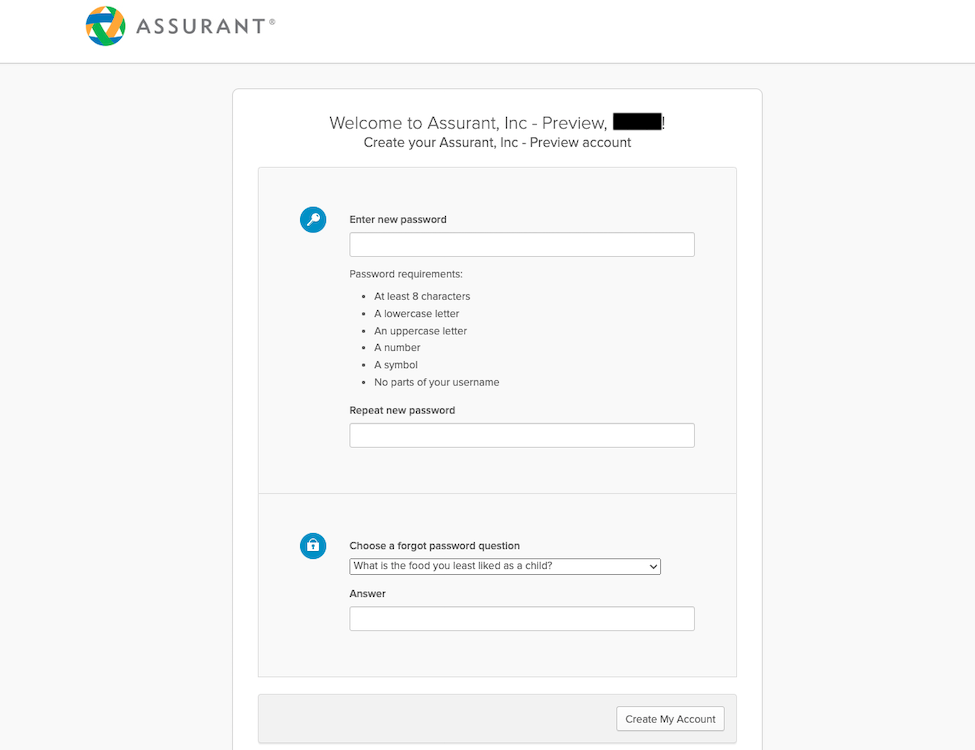The height and width of the screenshot is (750, 975).
Task: Click the blacked-out name in welcome heading
Action: [637, 121]
